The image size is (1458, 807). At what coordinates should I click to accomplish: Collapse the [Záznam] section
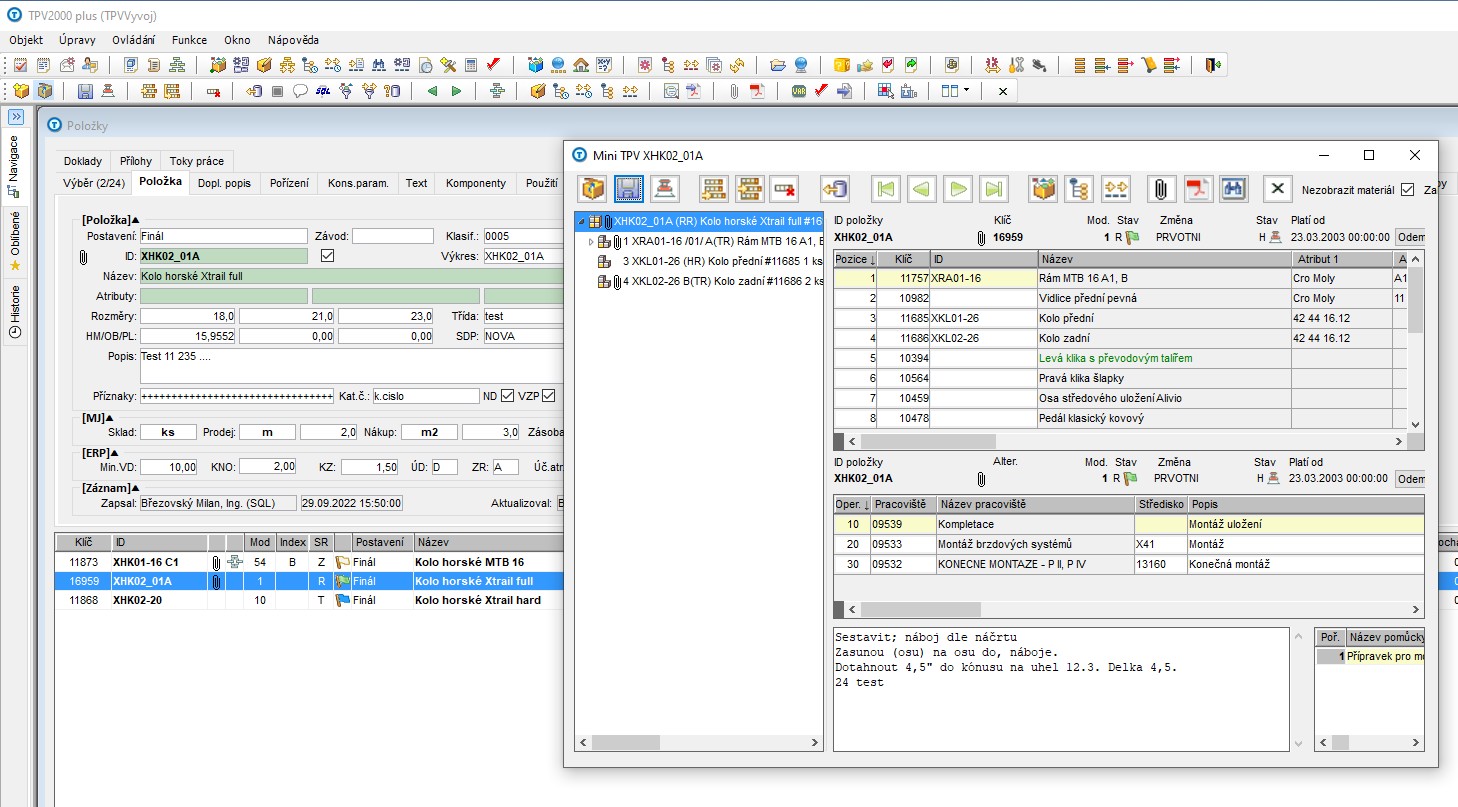point(134,487)
